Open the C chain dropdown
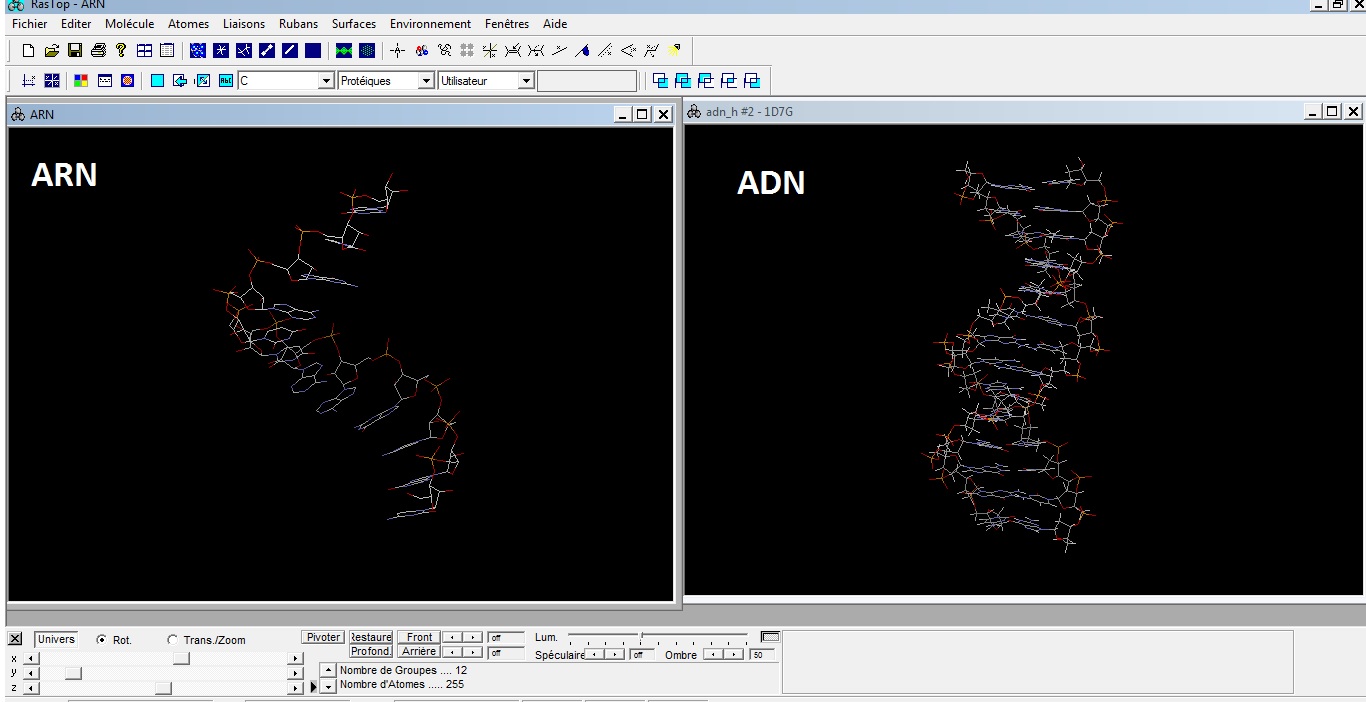This screenshot has height=702, width=1366. 325,81
